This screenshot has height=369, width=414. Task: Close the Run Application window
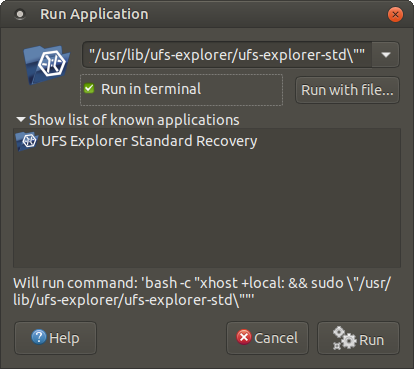(395, 14)
